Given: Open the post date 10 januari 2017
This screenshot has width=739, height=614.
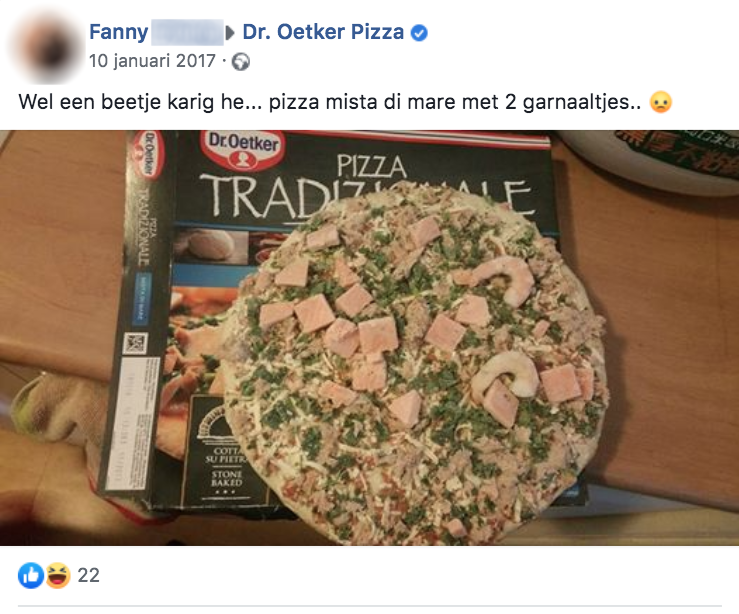Looking at the screenshot, I should (x=152, y=61).
